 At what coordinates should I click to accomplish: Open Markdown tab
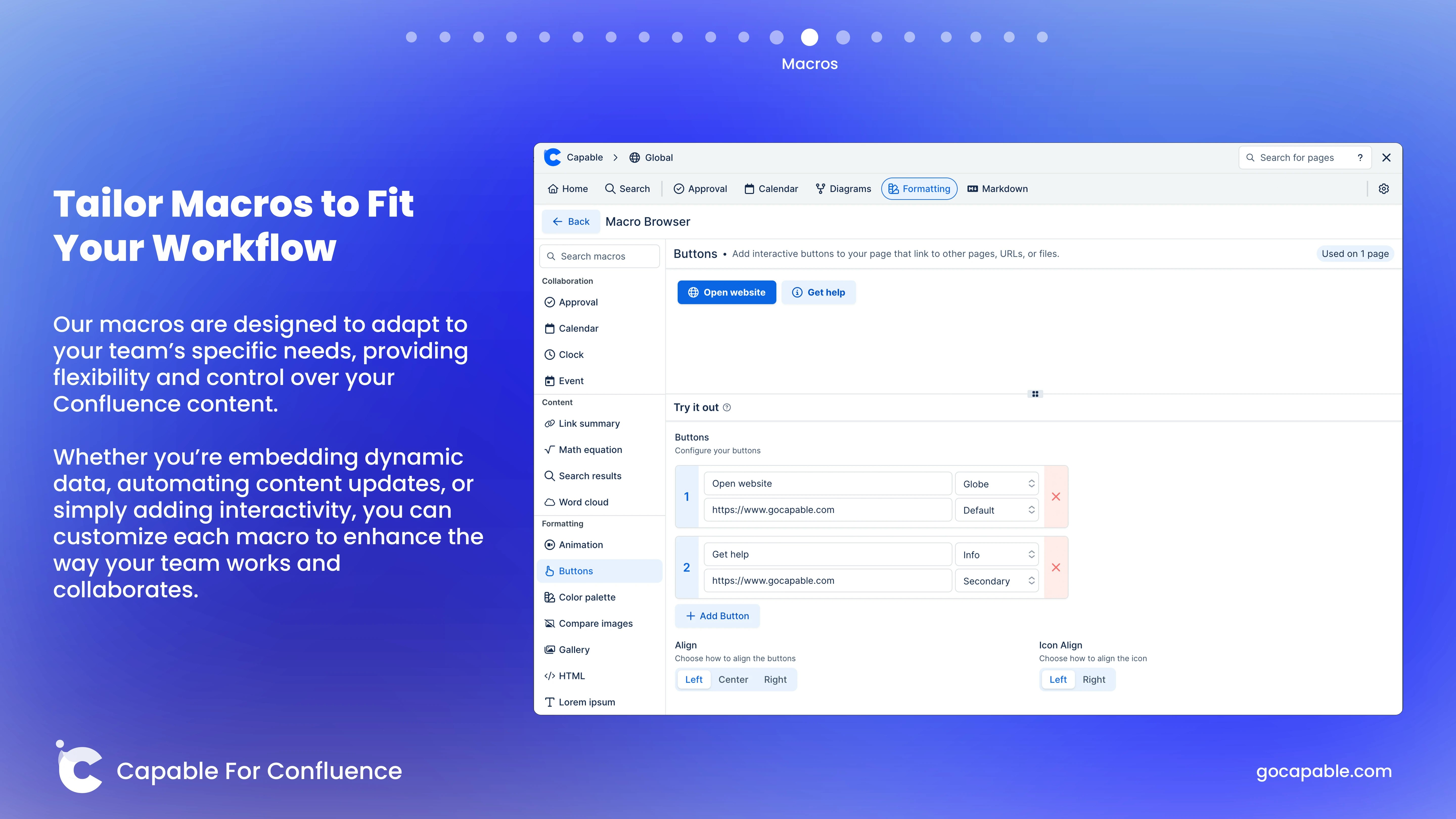(998, 189)
